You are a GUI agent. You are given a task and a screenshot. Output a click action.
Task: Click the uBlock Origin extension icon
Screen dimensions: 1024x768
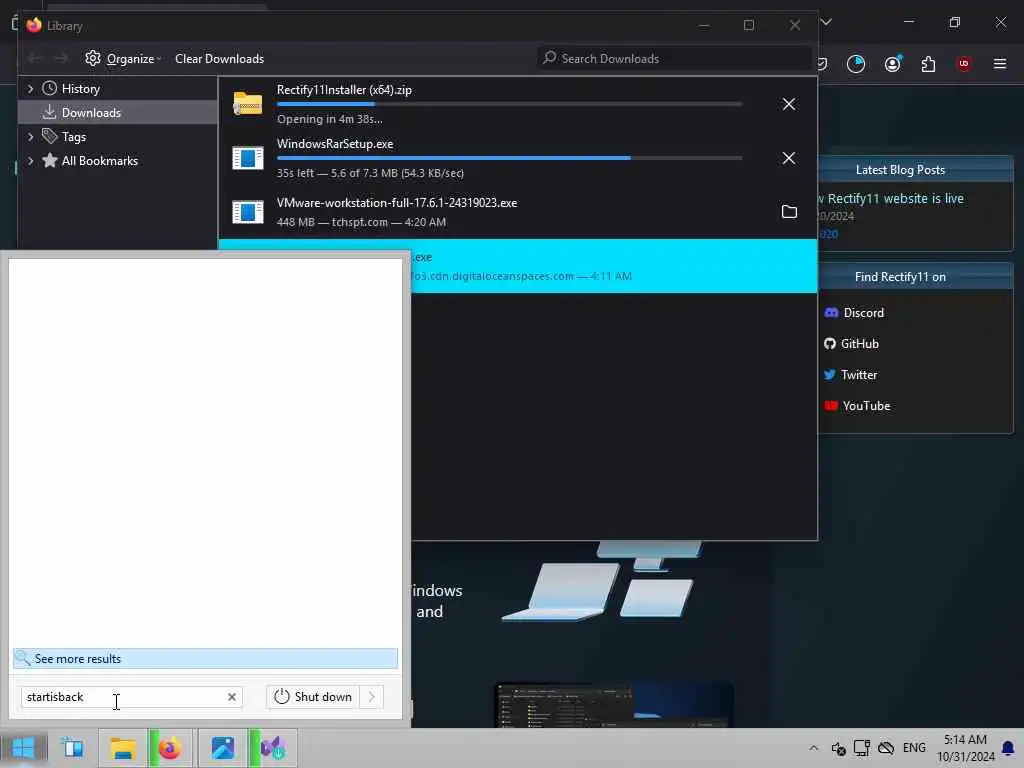point(964,64)
